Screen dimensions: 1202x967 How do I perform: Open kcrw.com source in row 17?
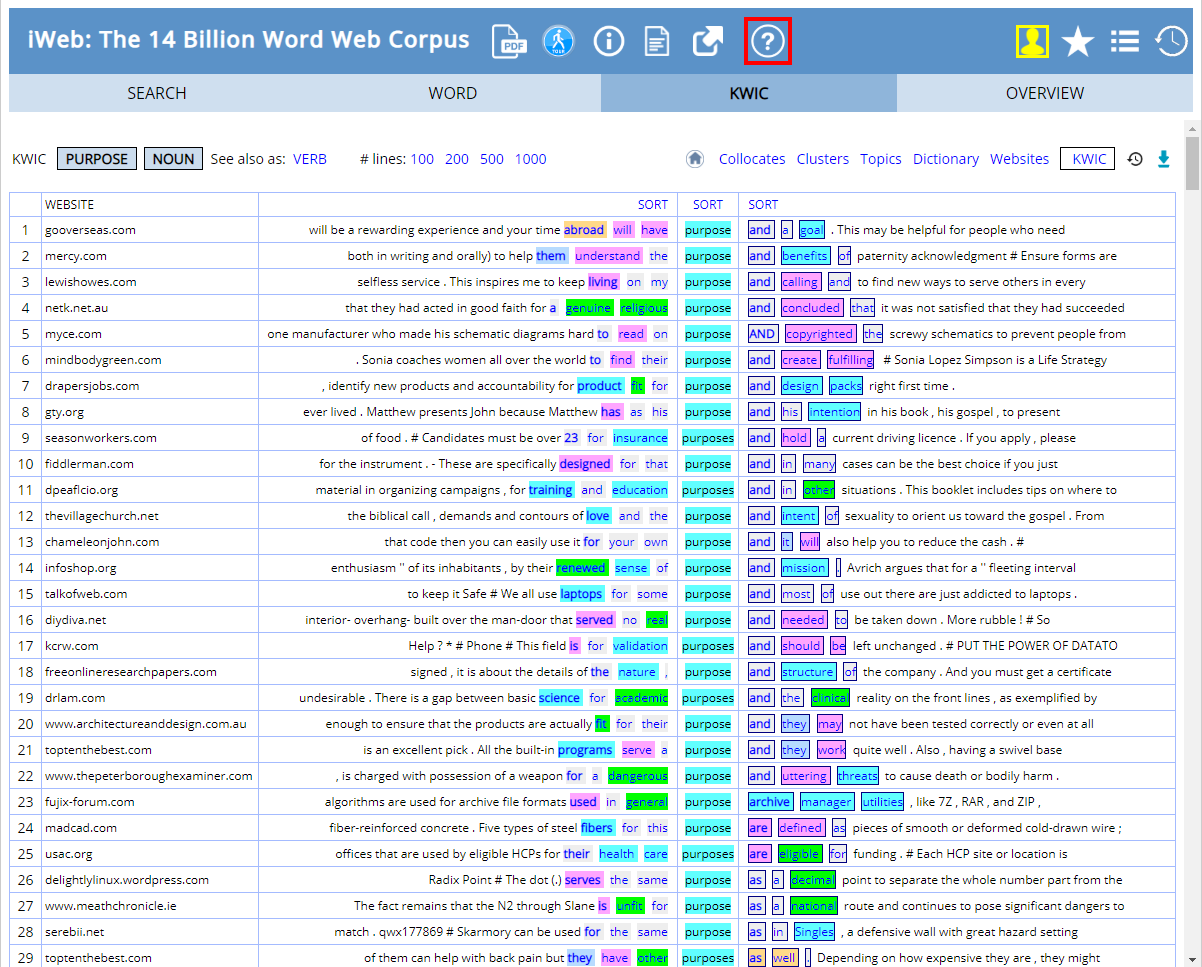pos(71,646)
